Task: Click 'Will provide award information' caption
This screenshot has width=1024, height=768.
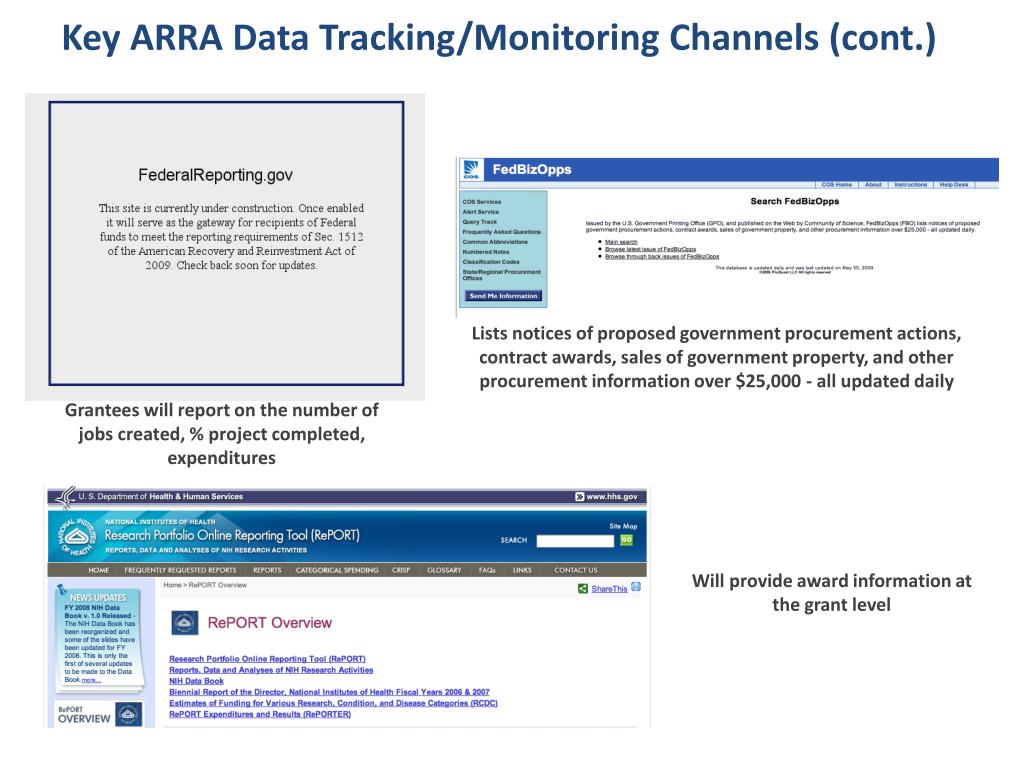Action: pos(831,593)
